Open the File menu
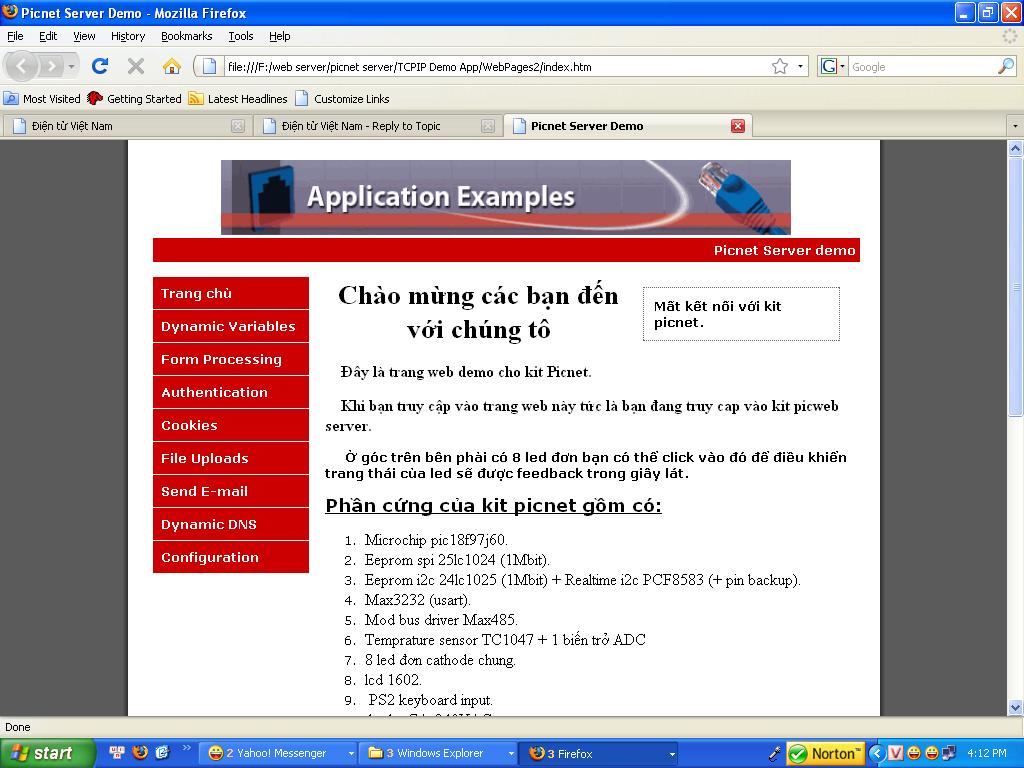The image size is (1024, 768). [15, 36]
